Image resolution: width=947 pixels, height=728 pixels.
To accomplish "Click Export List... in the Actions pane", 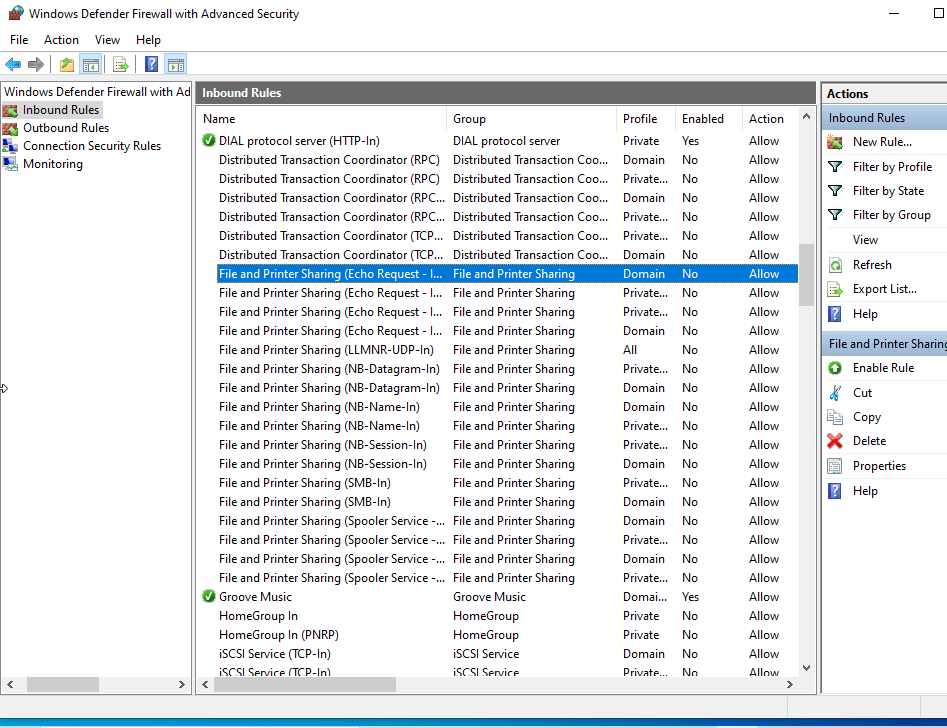I will (884, 289).
